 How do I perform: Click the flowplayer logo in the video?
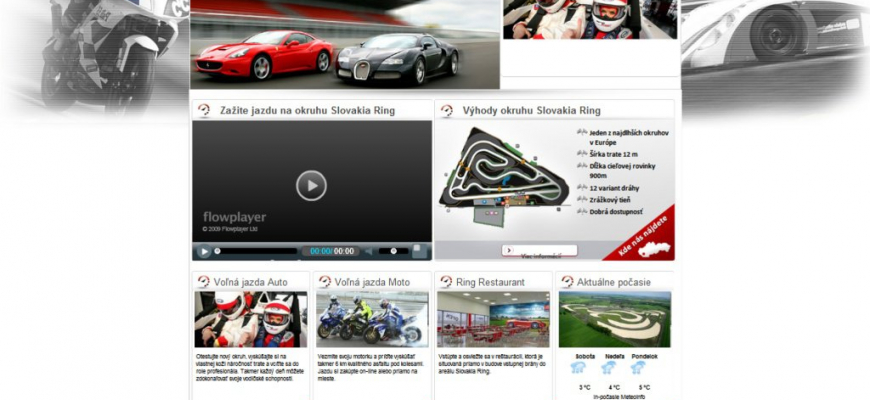[x=234, y=217]
